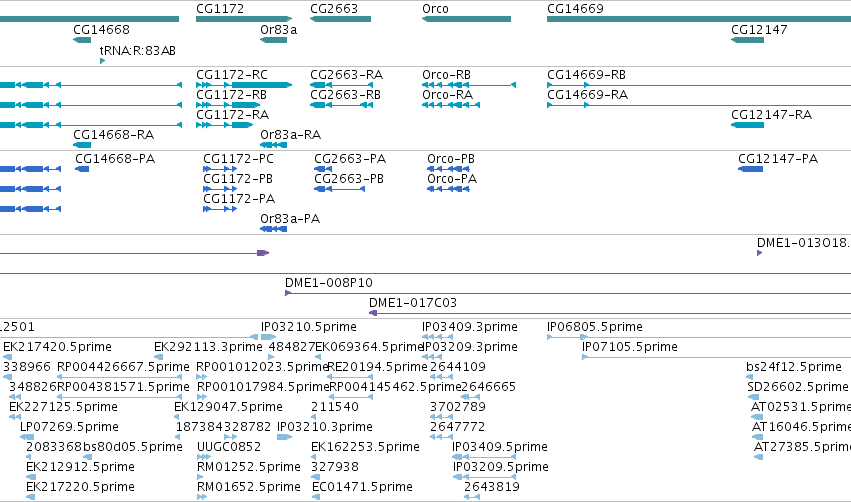Select the Orco gene label
The image size is (851, 502).
coord(435,9)
